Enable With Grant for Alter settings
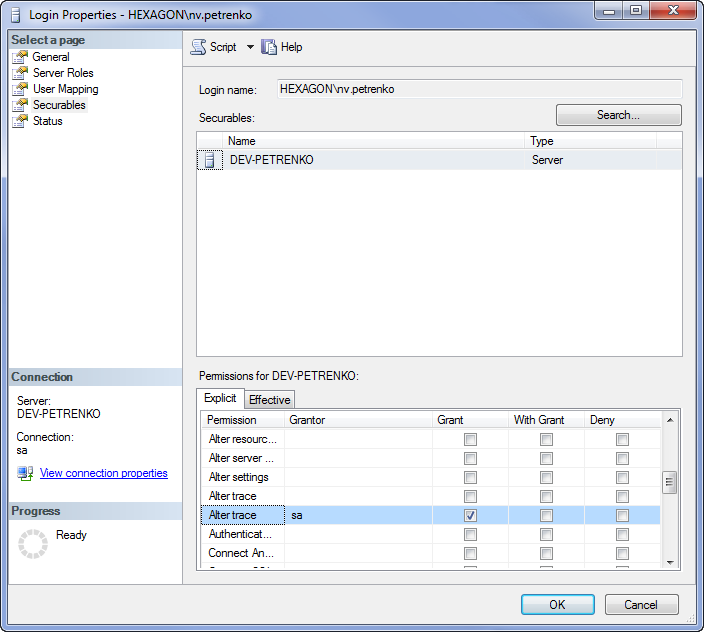Screen dimensions: 704x632 546,477
